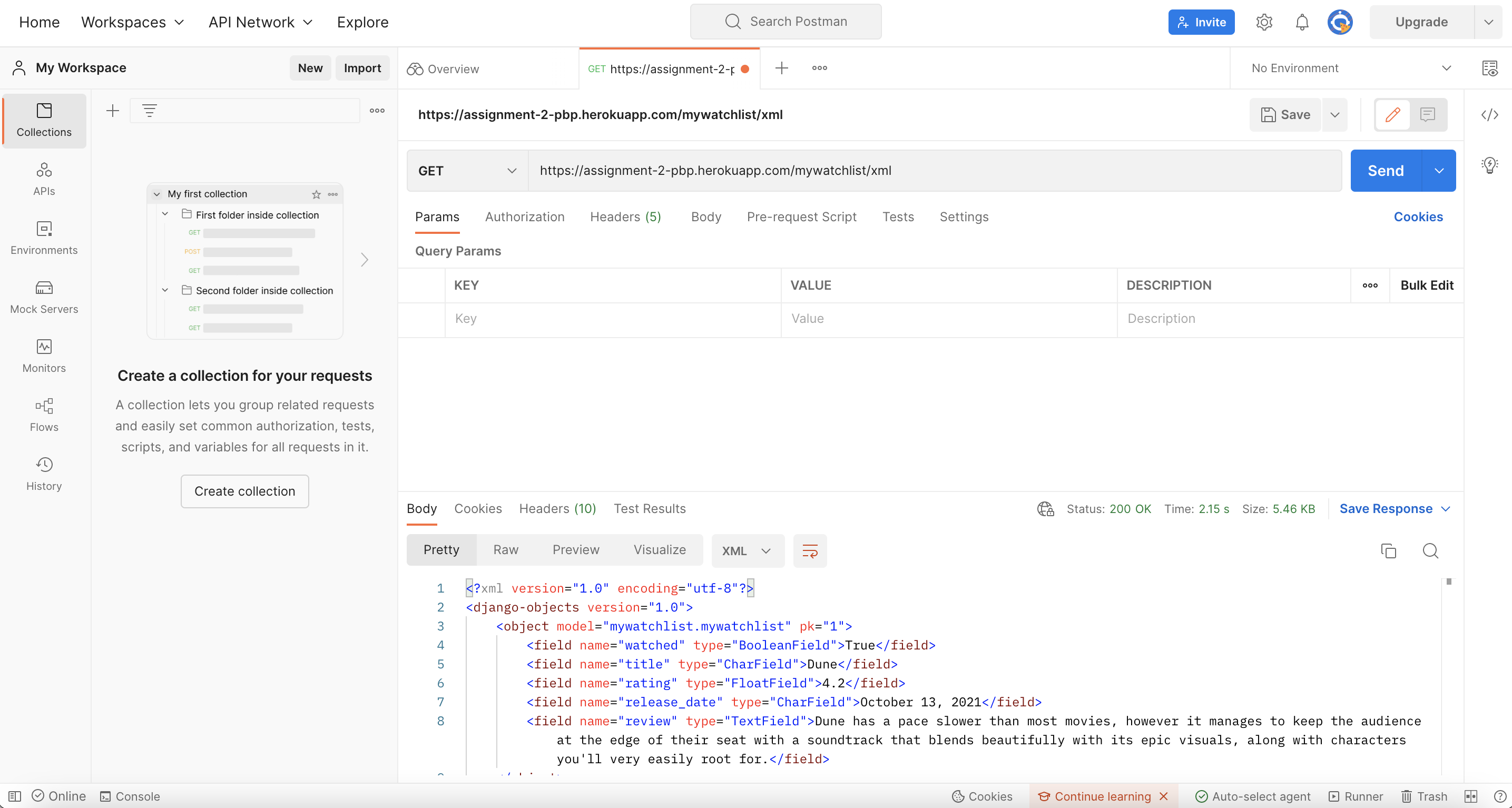Open the Mock Servers sidebar panel

(44, 297)
